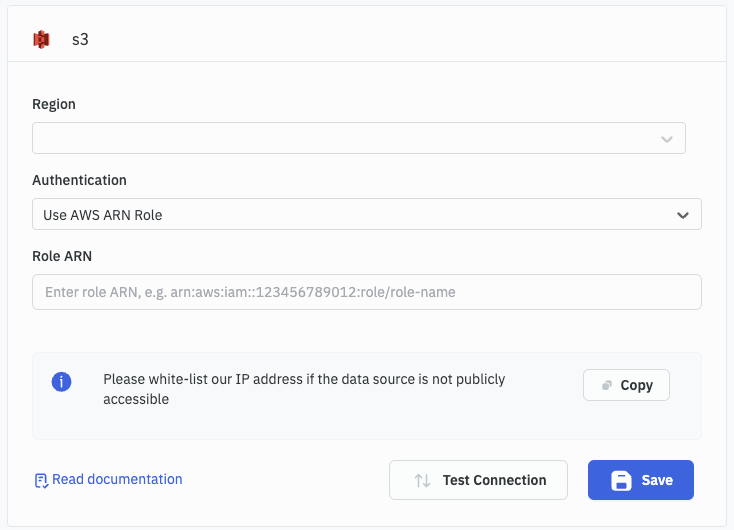The height and width of the screenshot is (530, 734).
Task: Click the up-down arrows Test Connection icon
Action: (422, 480)
